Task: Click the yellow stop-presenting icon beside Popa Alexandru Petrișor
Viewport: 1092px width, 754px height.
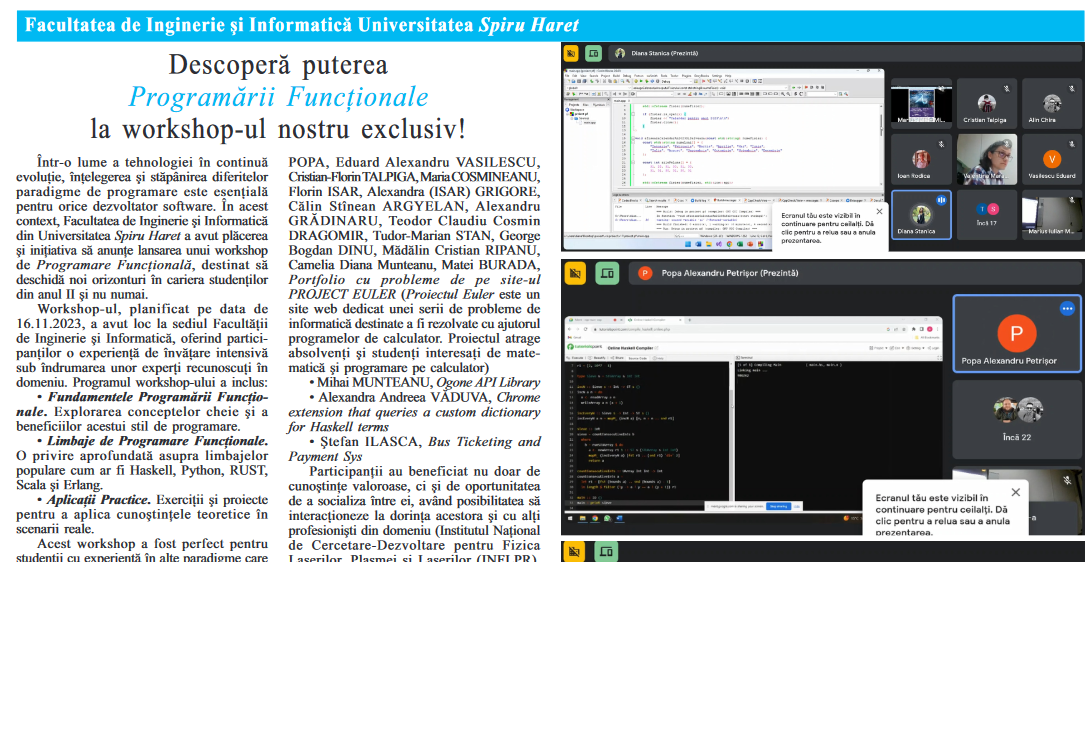Action: click(x=574, y=272)
